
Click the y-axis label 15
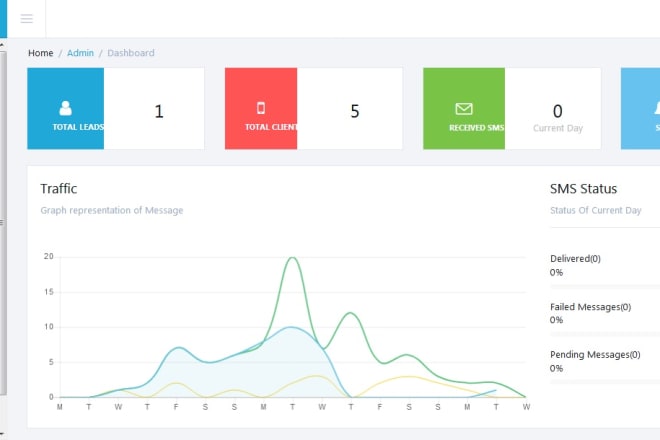49,292
